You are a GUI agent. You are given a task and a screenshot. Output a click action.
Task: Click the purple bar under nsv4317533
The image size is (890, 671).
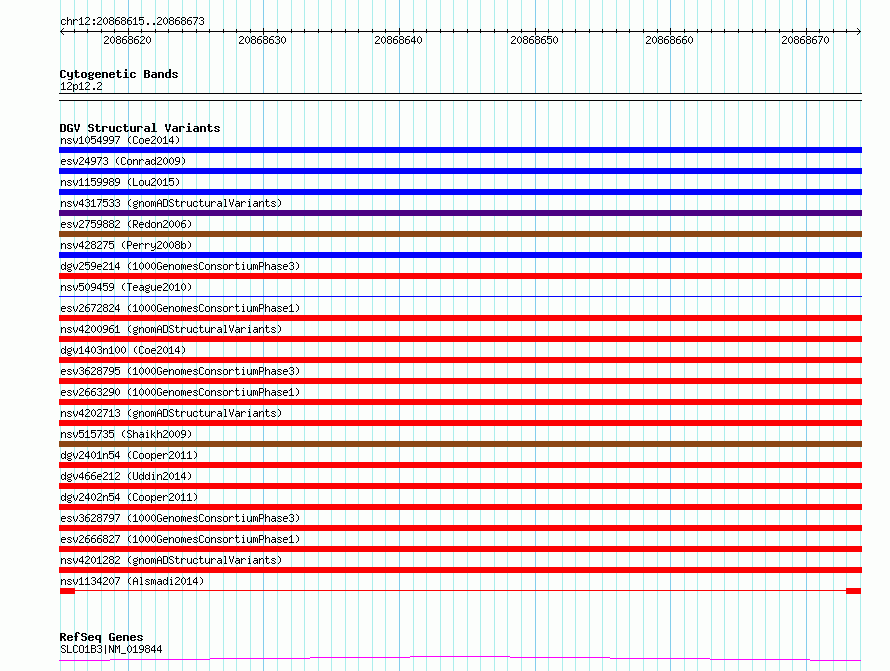pos(460,213)
